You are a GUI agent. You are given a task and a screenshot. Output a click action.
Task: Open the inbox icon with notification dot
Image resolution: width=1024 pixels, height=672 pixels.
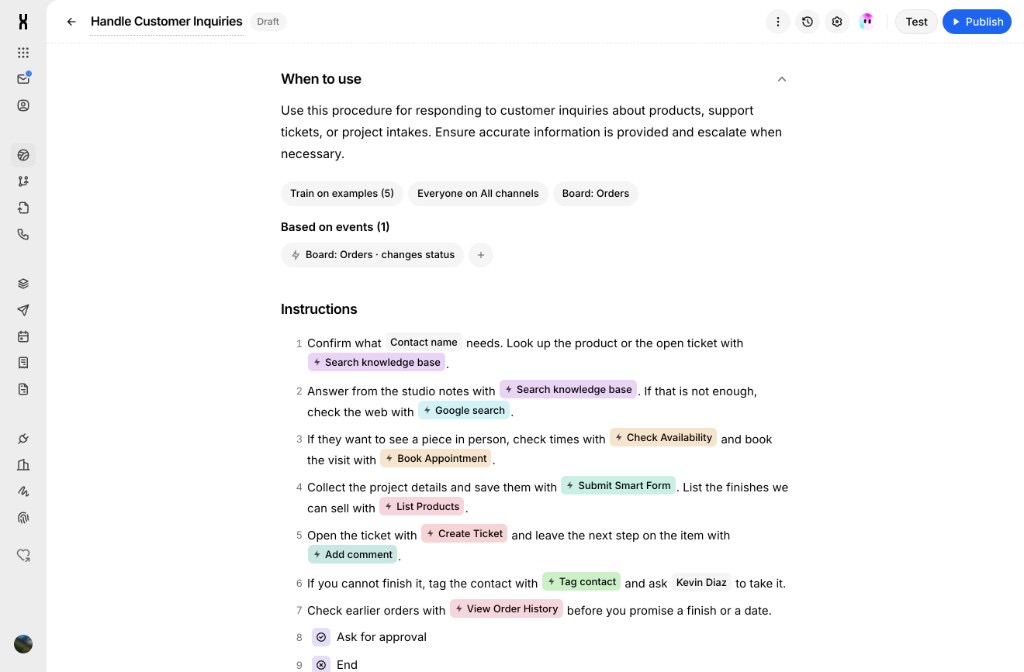[x=23, y=78]
